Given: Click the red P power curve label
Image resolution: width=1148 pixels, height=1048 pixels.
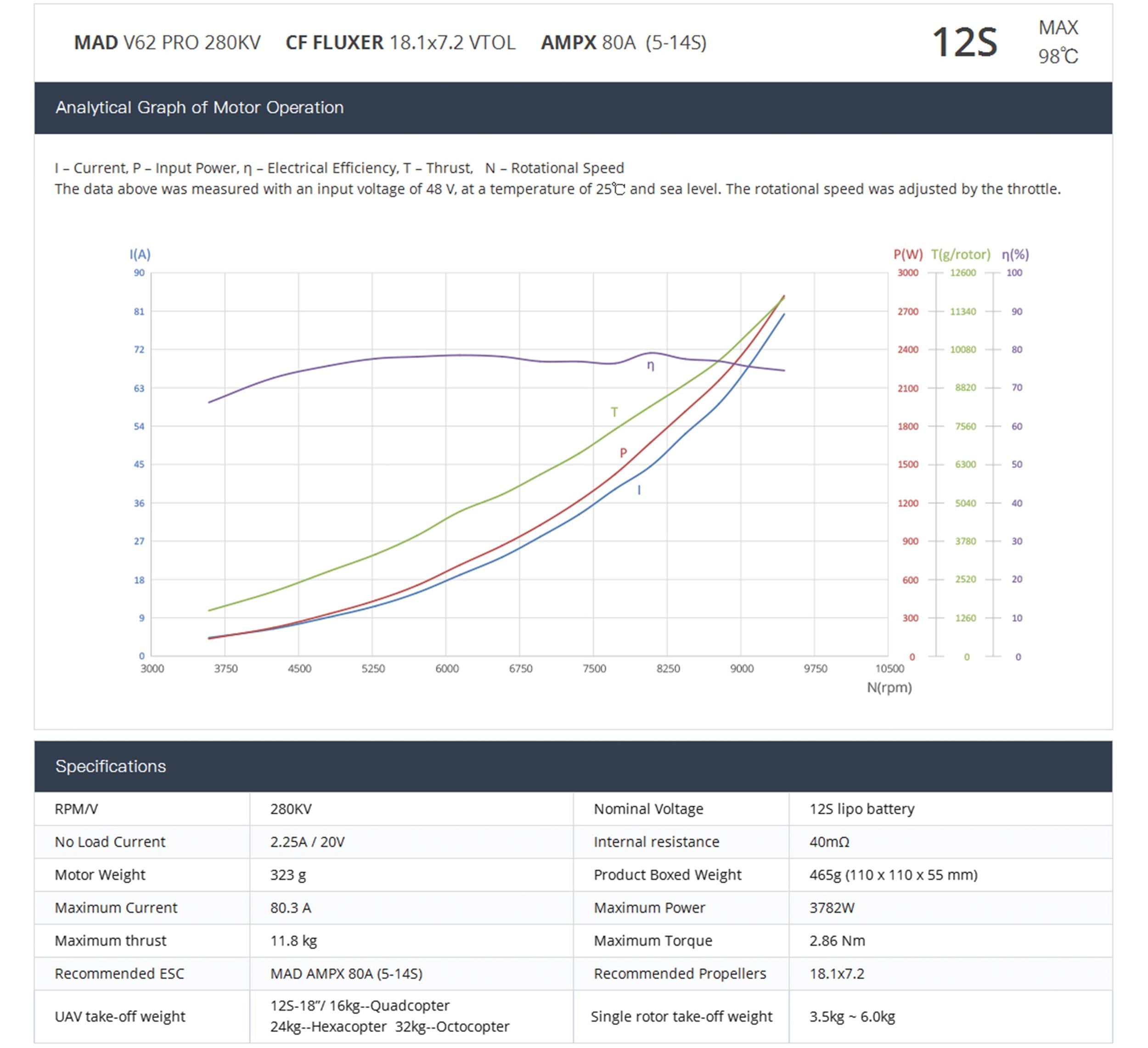Looking at the screenshot, I should coord(623,453).
